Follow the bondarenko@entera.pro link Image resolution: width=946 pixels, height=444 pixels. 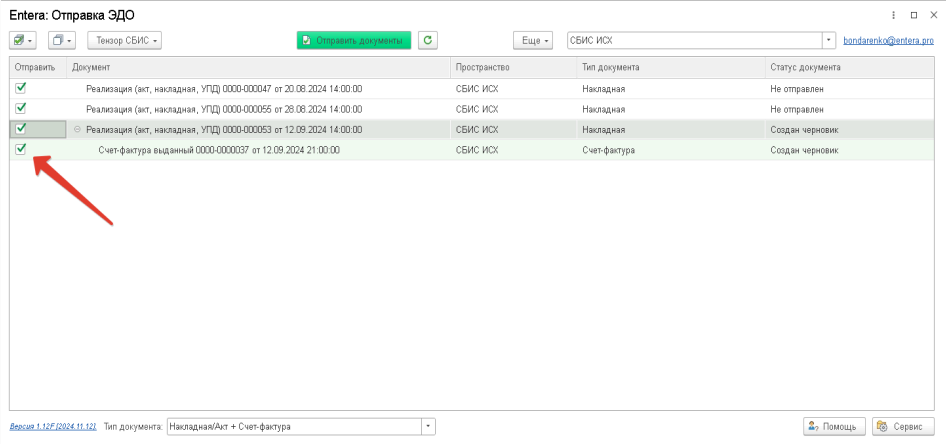(888, 40)
